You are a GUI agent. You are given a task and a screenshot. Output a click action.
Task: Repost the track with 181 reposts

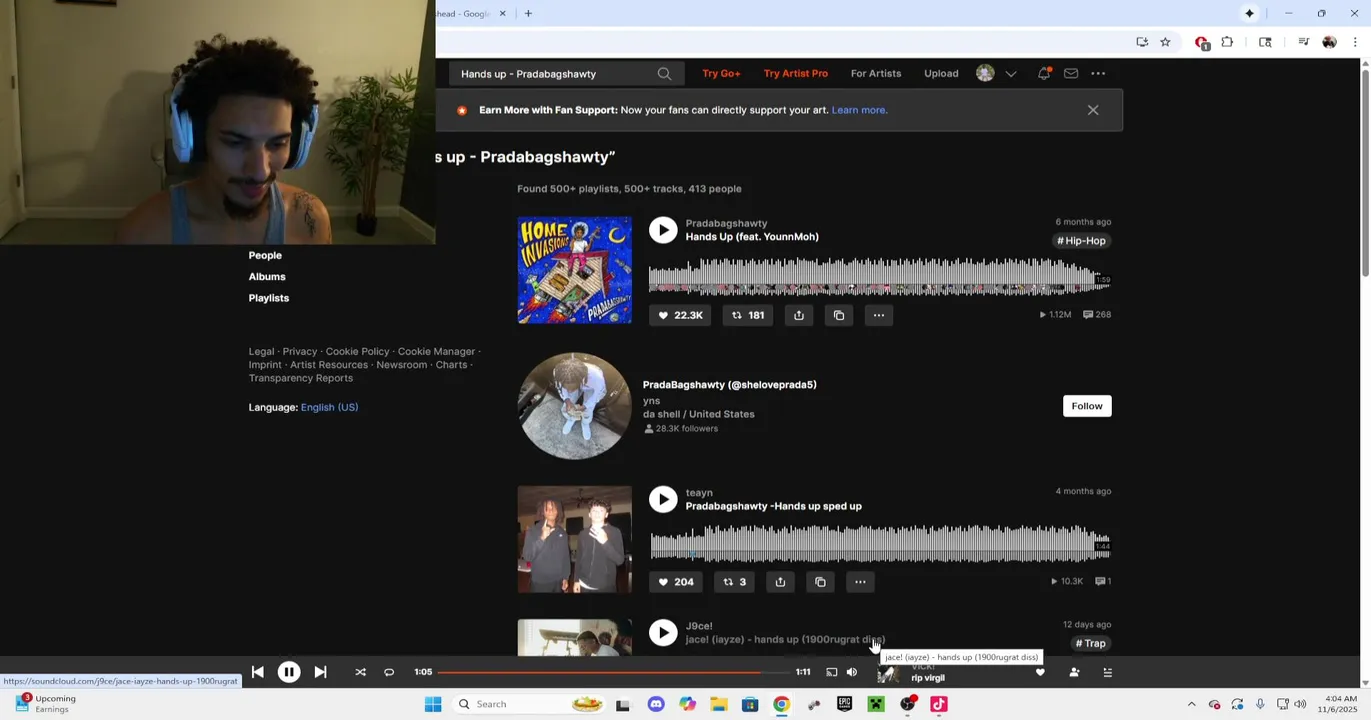coord(748,315)
